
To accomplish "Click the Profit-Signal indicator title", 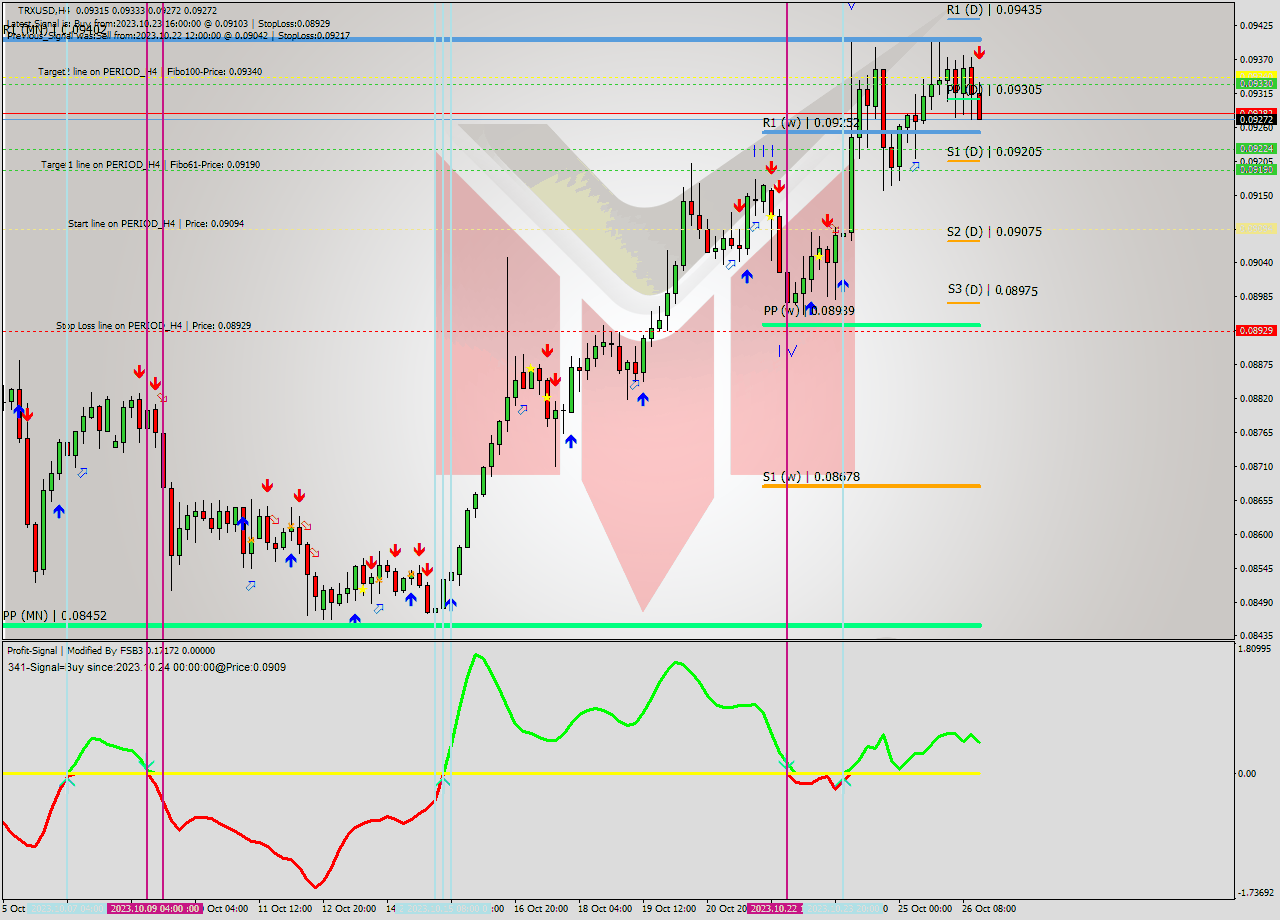I will (x=60, y=650).
